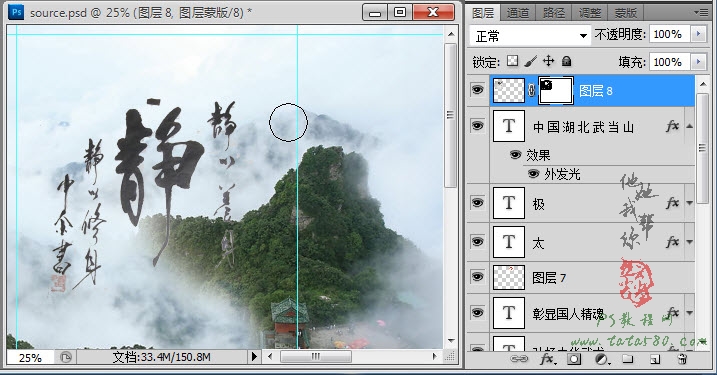Open the add layer style fx menu
717x375 pixels.
(547, 359)
